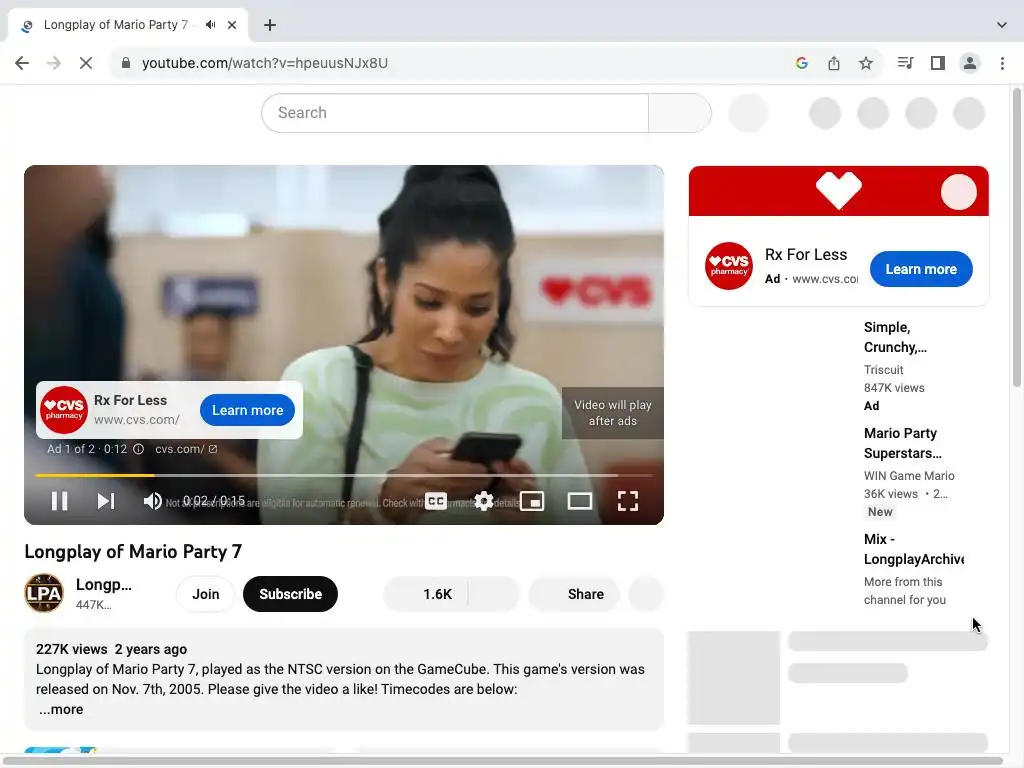
Task: Click the WIN Game Mario channel name
Action: tap(909, 475)
